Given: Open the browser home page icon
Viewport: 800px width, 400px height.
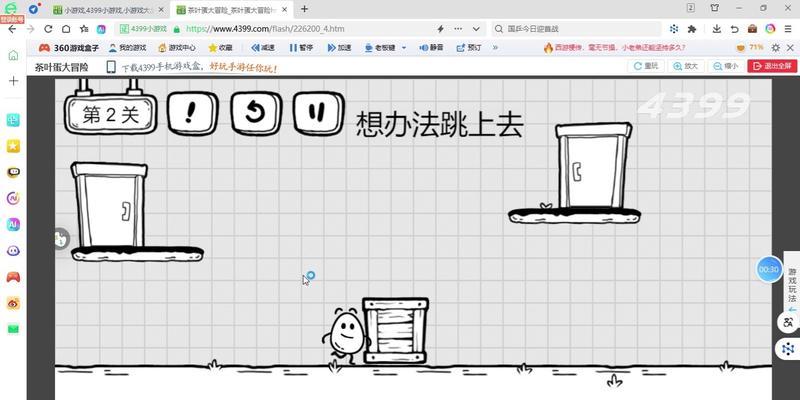Looking at the screenshot, I should [66, 29].
